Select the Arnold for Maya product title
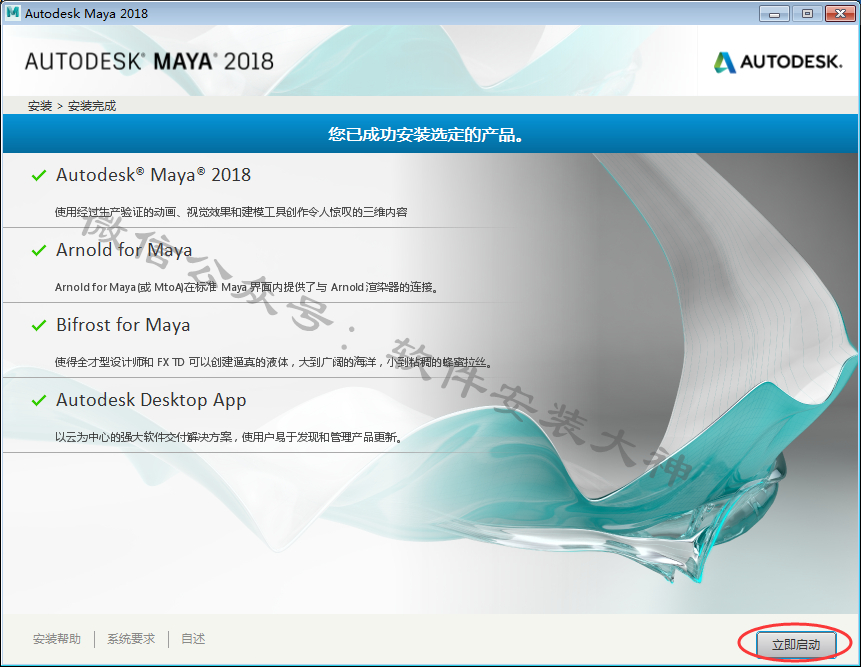 (124, 250)
